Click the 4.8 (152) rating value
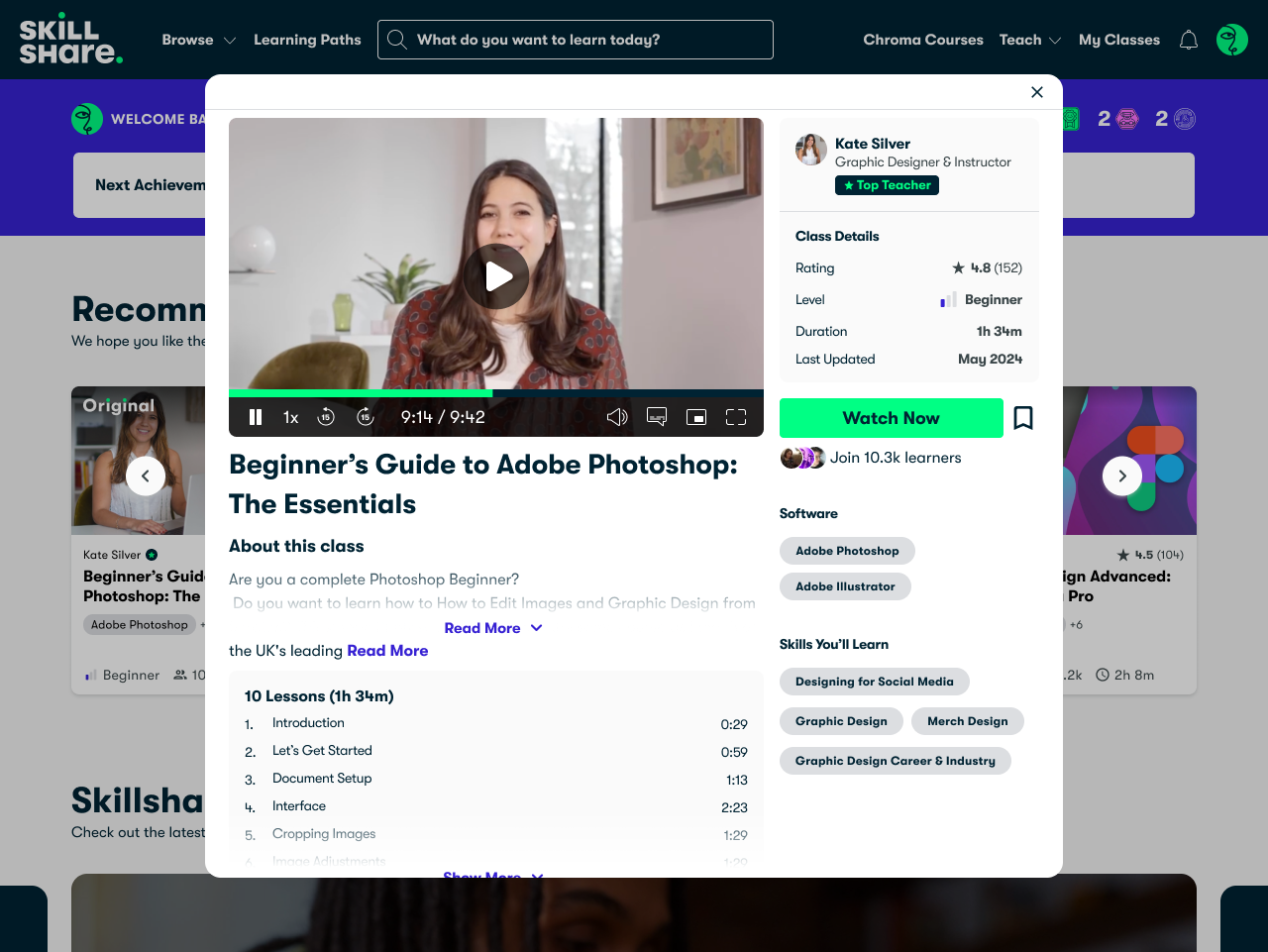The height and width of the screenshot is (952, 1268). click(987, 267)
